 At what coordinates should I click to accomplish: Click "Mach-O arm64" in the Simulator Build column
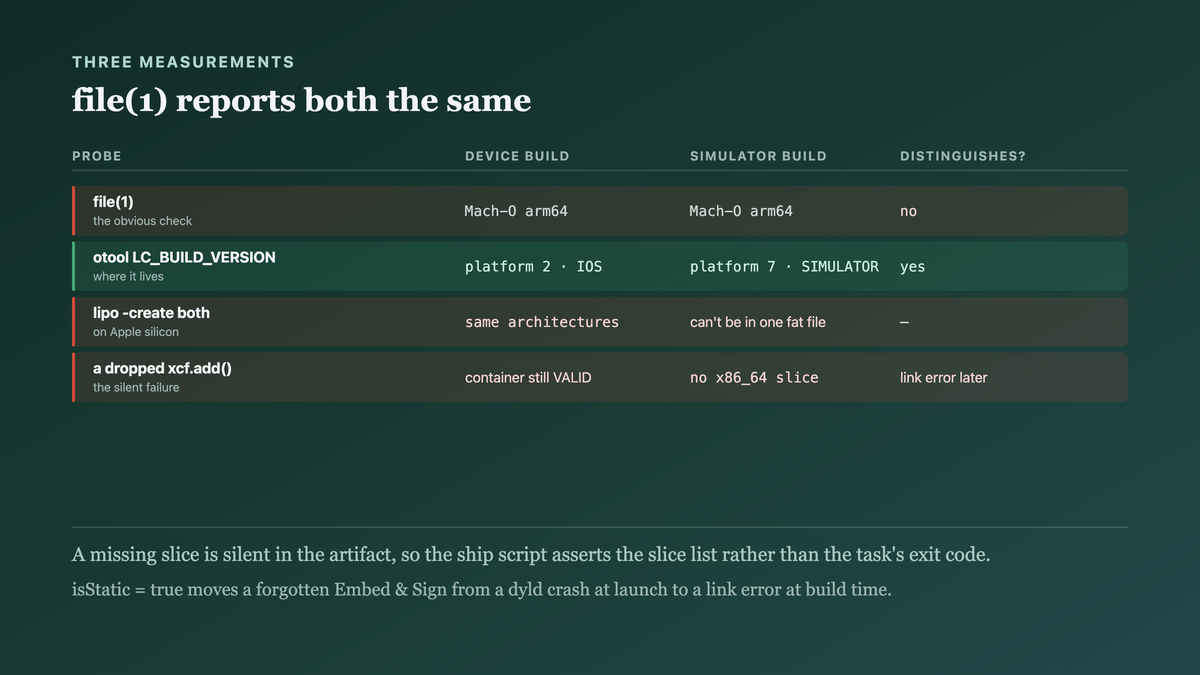(x=741, y=211)
